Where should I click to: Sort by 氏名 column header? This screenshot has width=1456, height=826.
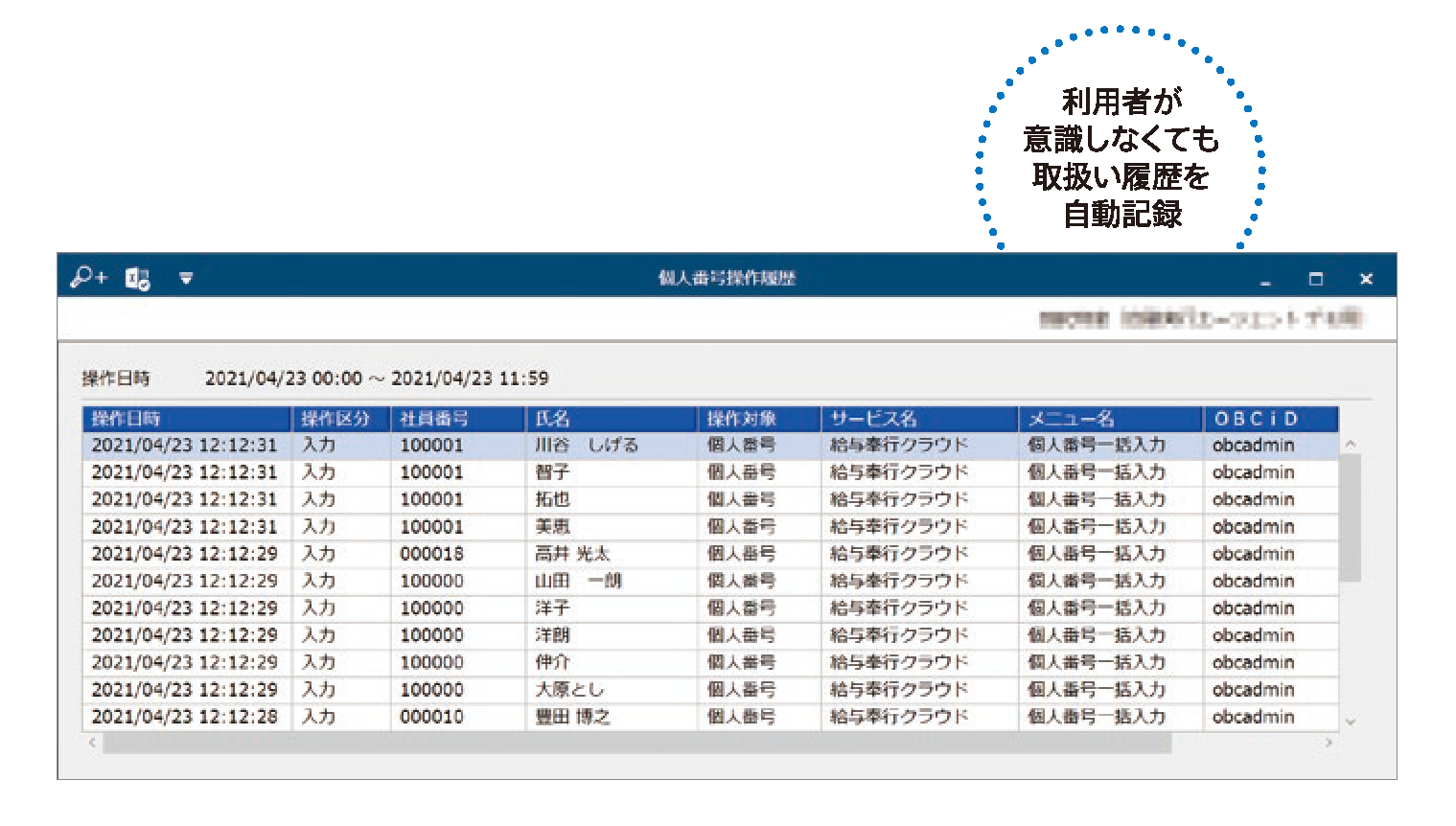tap(612, 419)
